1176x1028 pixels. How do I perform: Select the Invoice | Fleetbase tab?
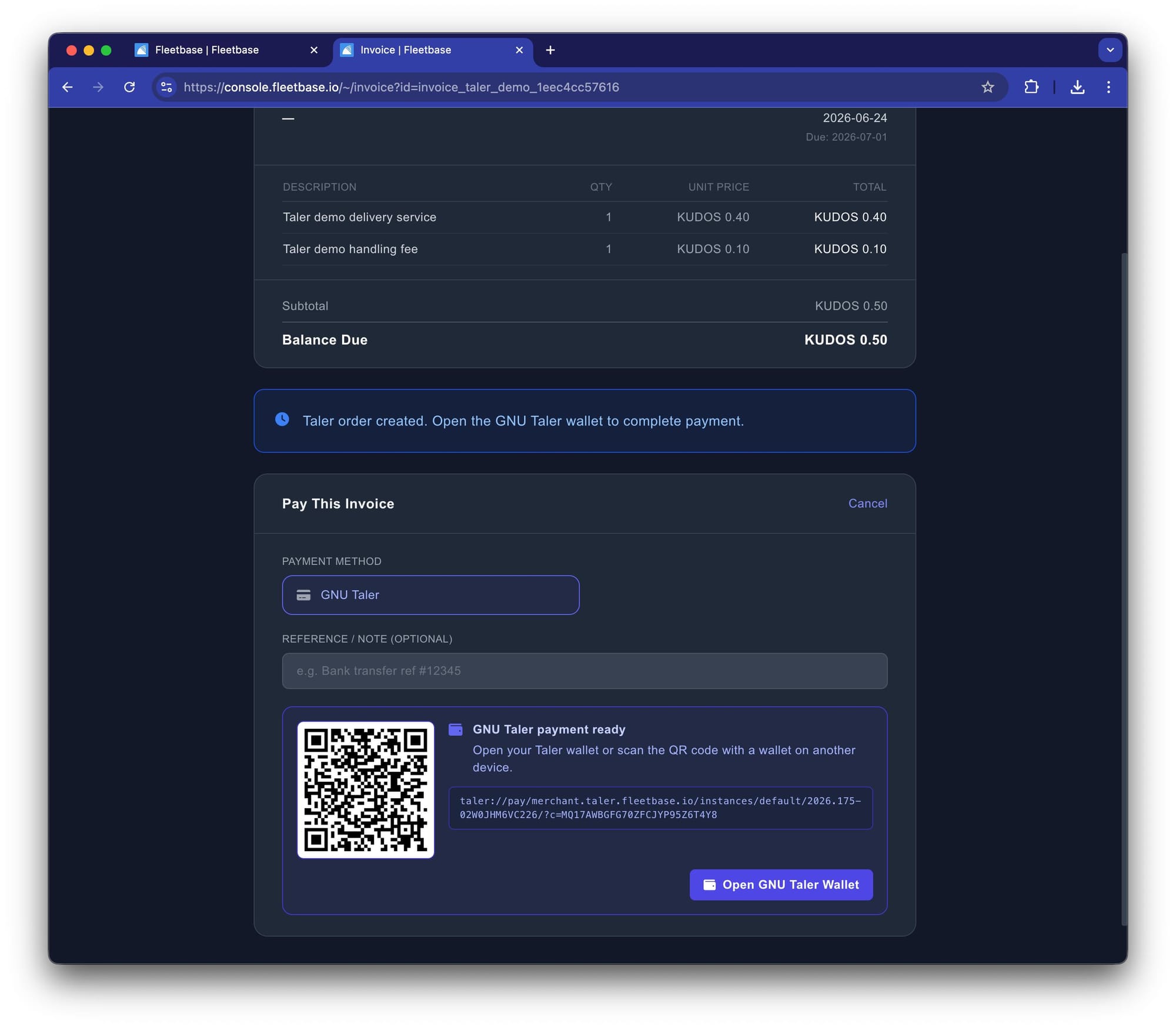click(x=433, y=50)
